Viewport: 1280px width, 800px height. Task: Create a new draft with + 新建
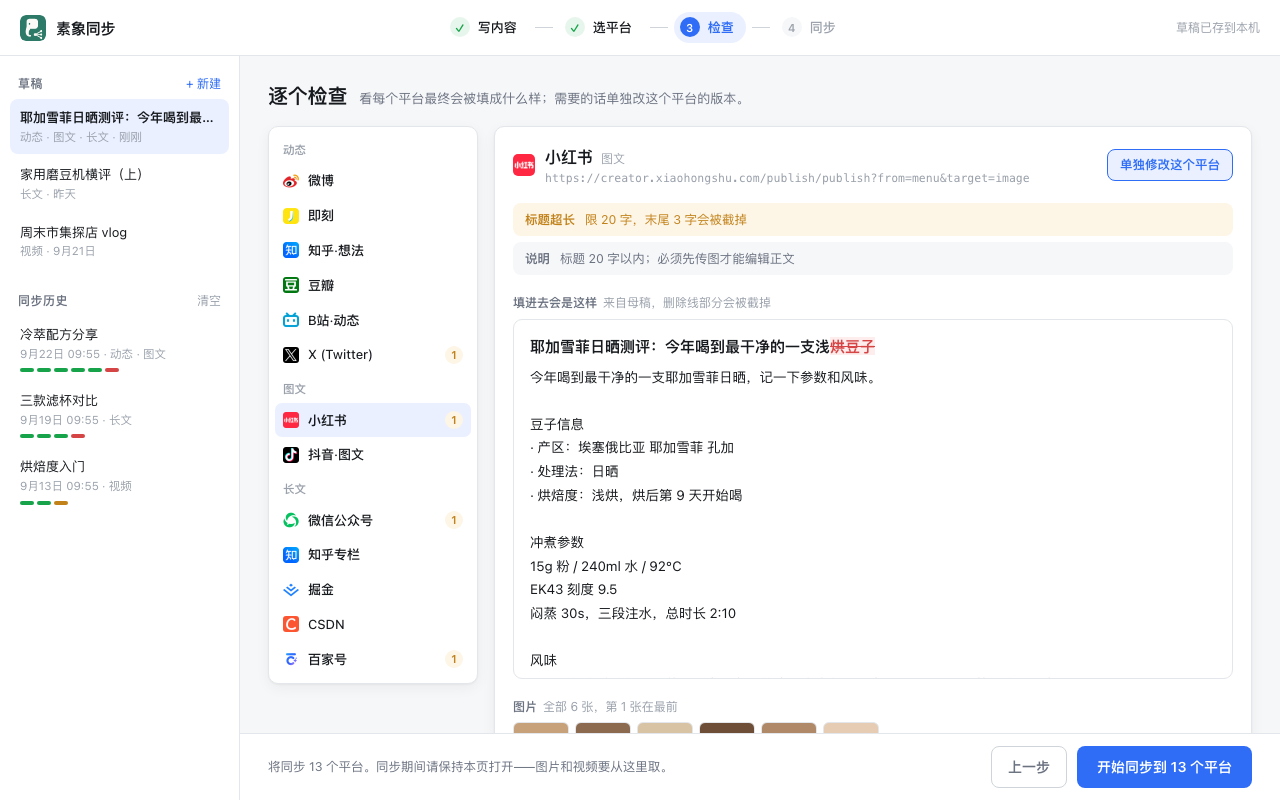click(203, 84)
